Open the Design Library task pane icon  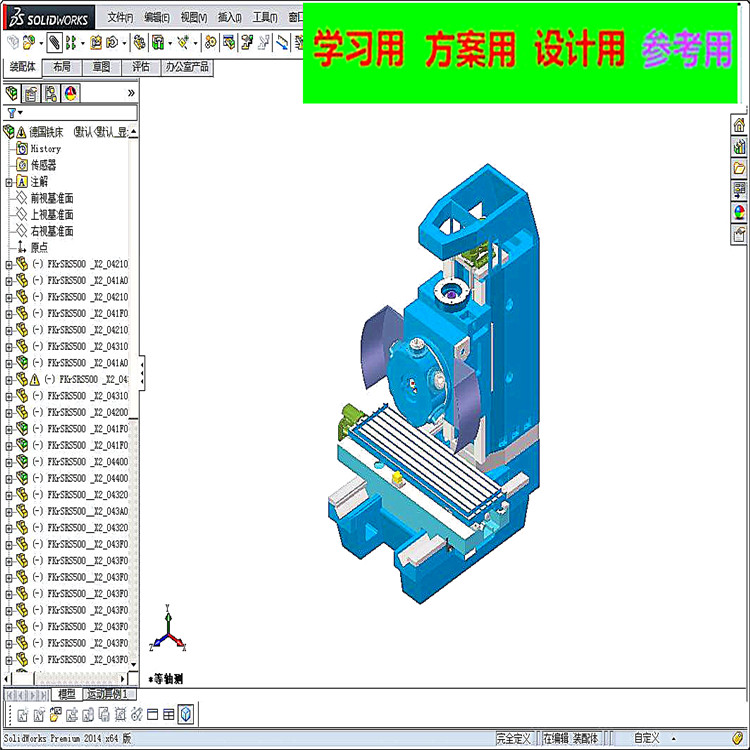[739, 147]
